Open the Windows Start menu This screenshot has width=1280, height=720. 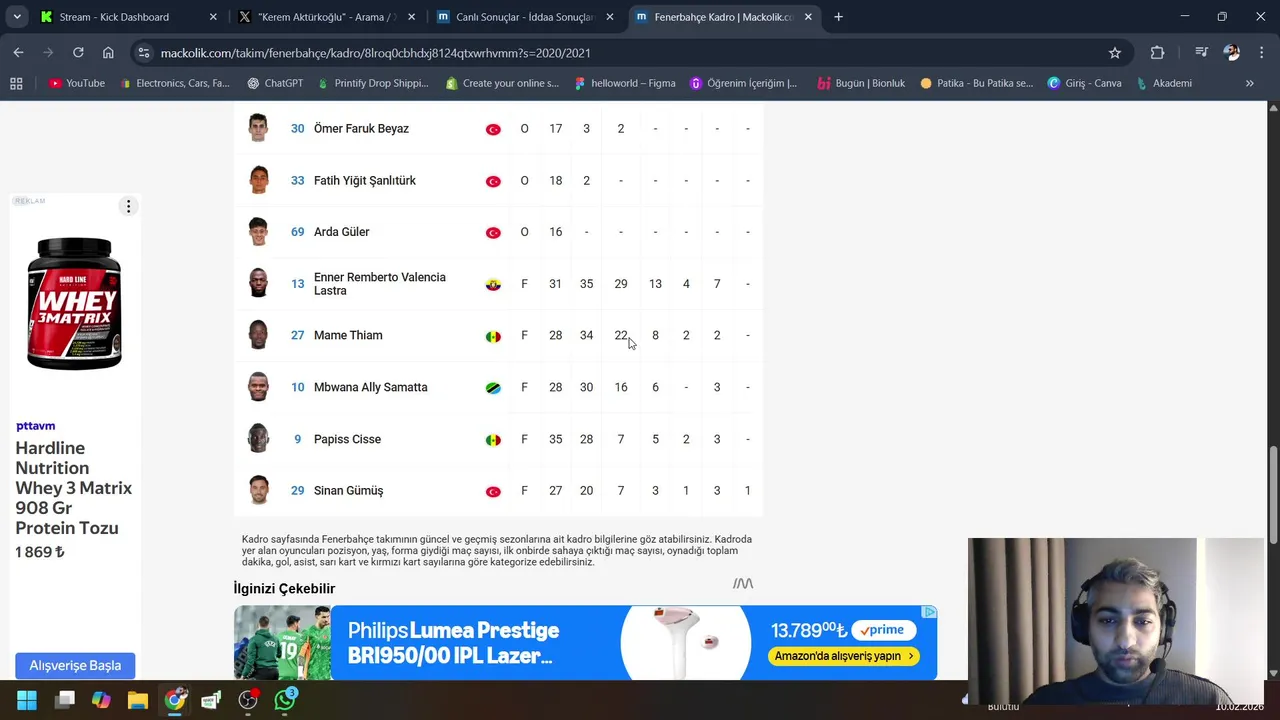point(27,700)
